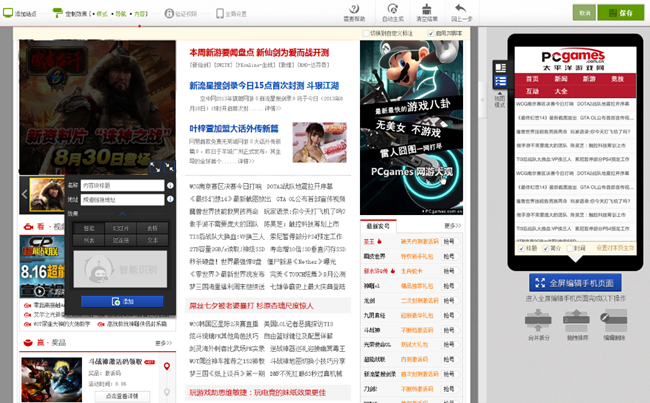This screenshot has height=403, width=650.
Task: Click the blue 添加 button
Action: pos(122,301)
